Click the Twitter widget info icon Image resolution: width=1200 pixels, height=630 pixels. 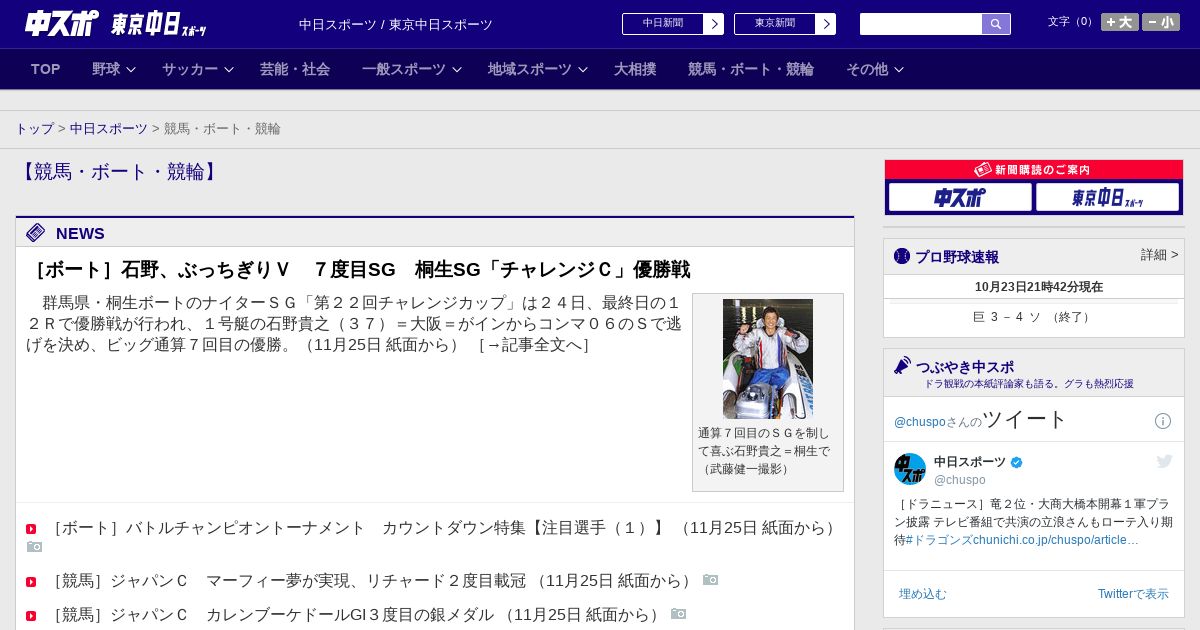(1163, 421)
